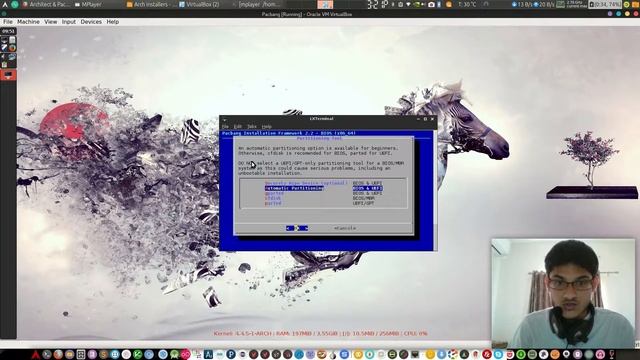Open LXTerminal's Help menu

[267, 127]
